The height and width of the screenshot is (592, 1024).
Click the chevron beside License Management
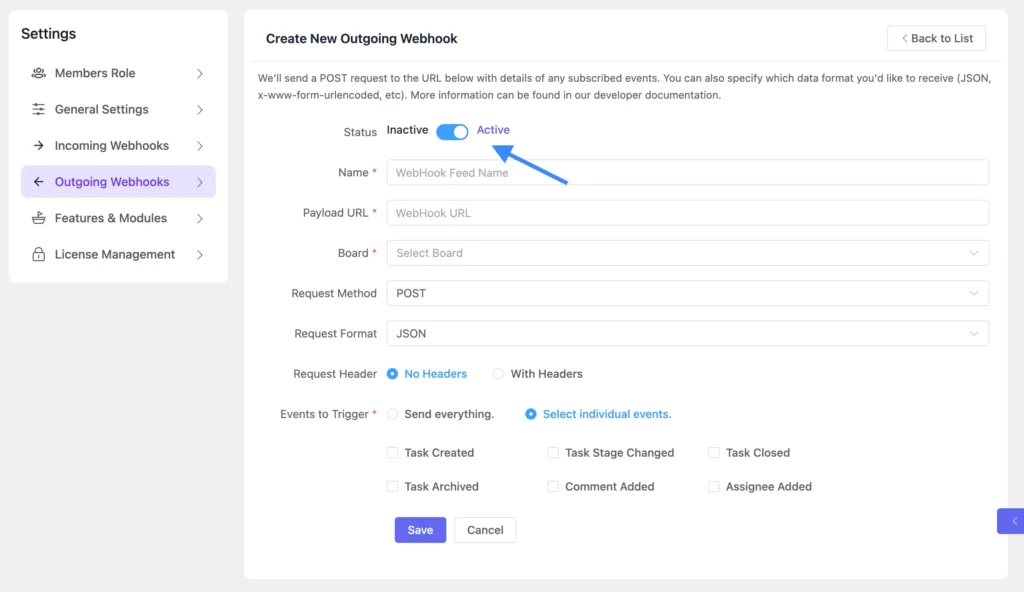coord(200,254)
